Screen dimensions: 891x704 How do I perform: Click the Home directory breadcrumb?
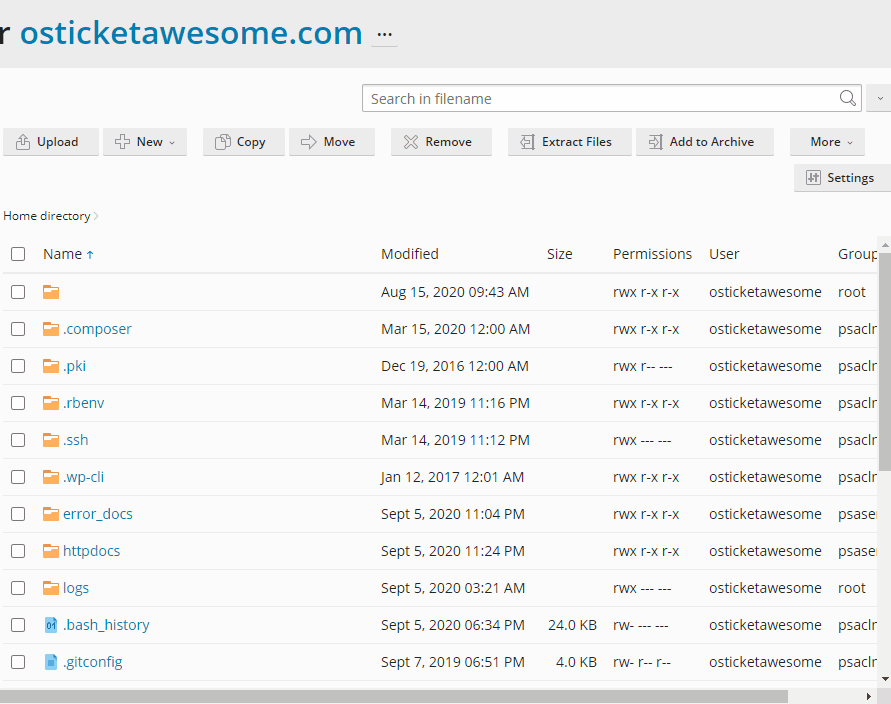point(47,216)
